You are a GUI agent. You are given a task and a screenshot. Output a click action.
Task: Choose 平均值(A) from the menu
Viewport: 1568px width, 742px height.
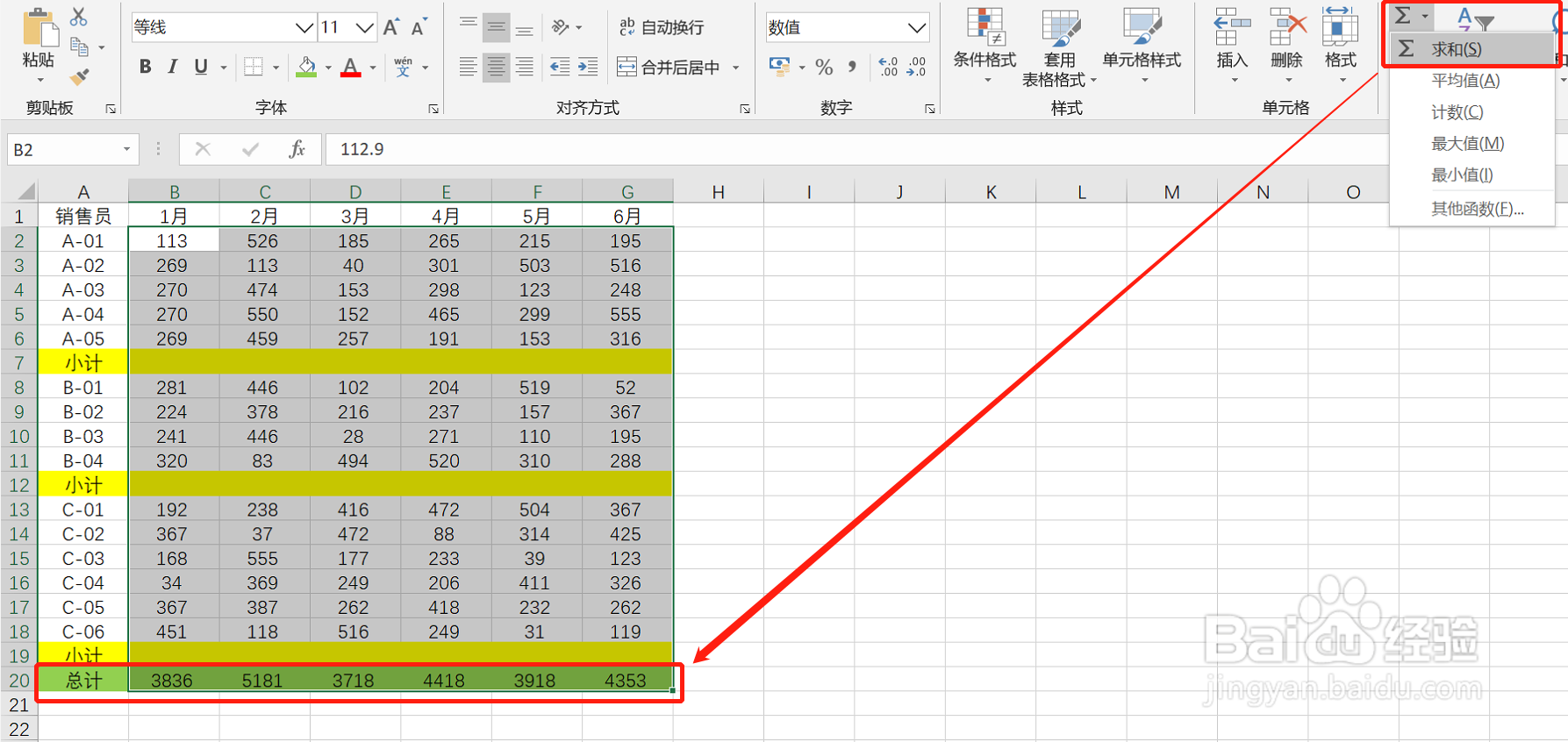click(1472, 81)
